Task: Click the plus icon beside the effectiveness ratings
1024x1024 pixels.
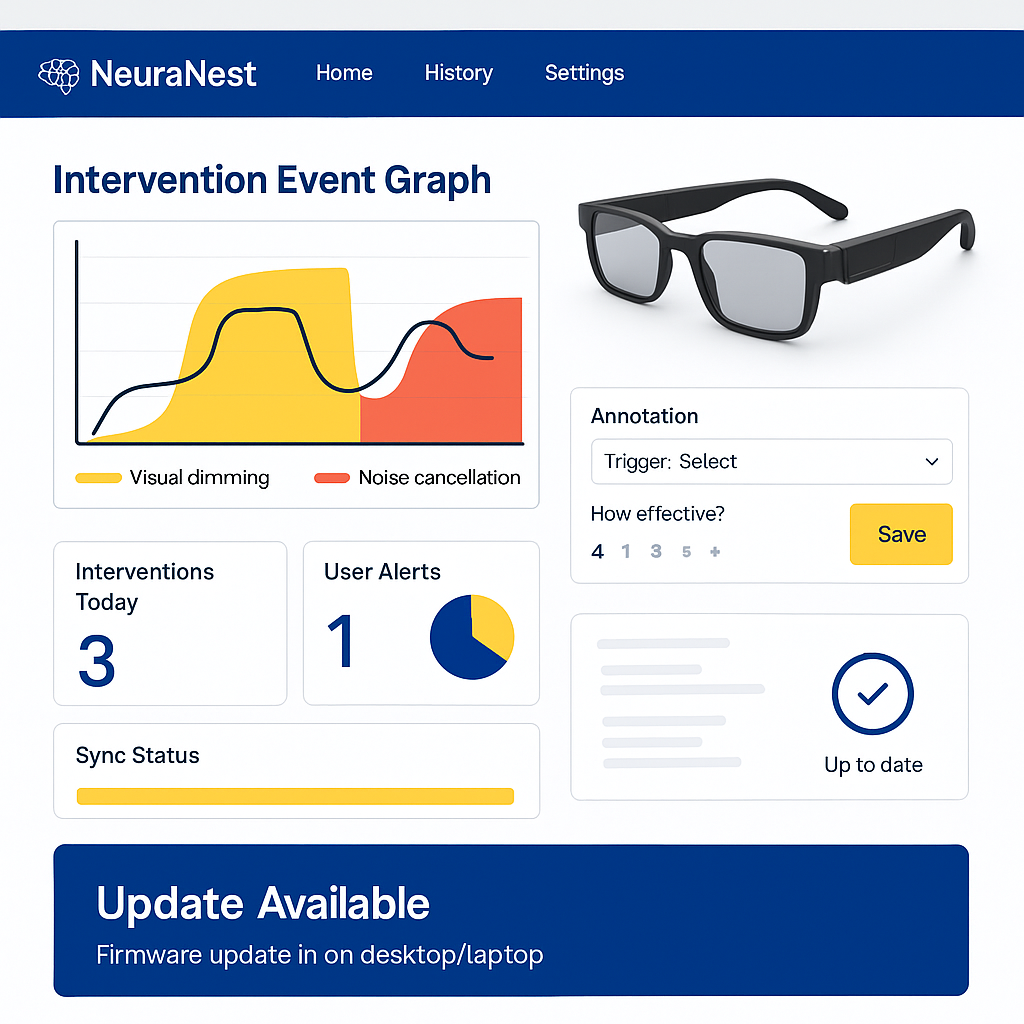Action: pyautogui.click(x=715, y=551)
